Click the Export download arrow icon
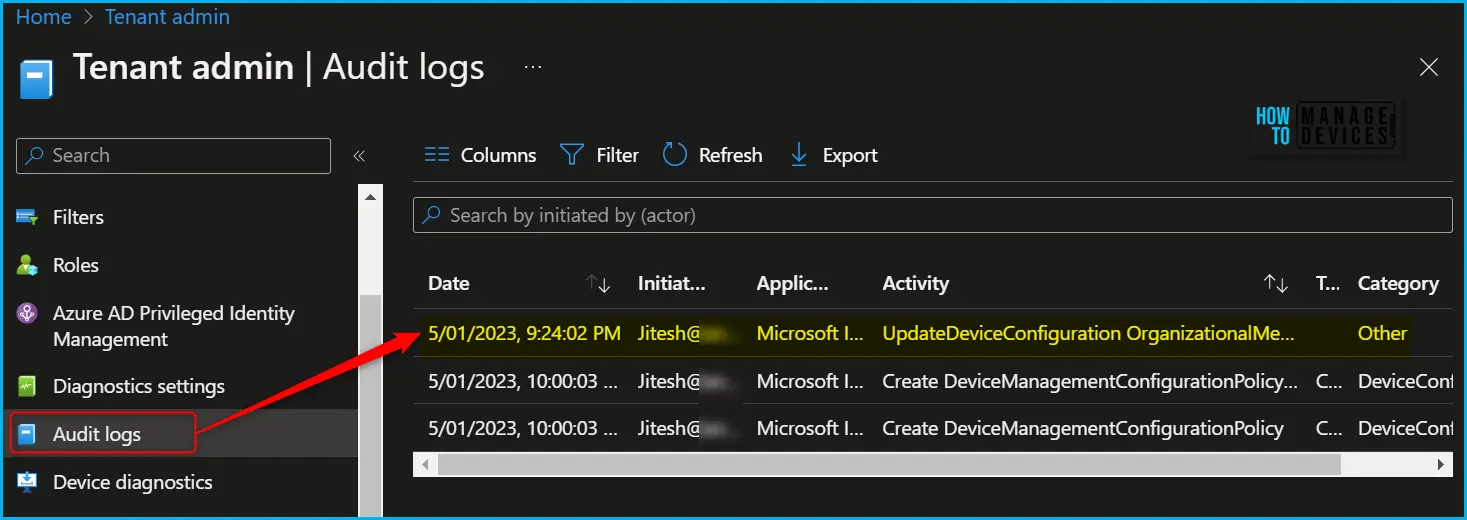 [799, 155]
